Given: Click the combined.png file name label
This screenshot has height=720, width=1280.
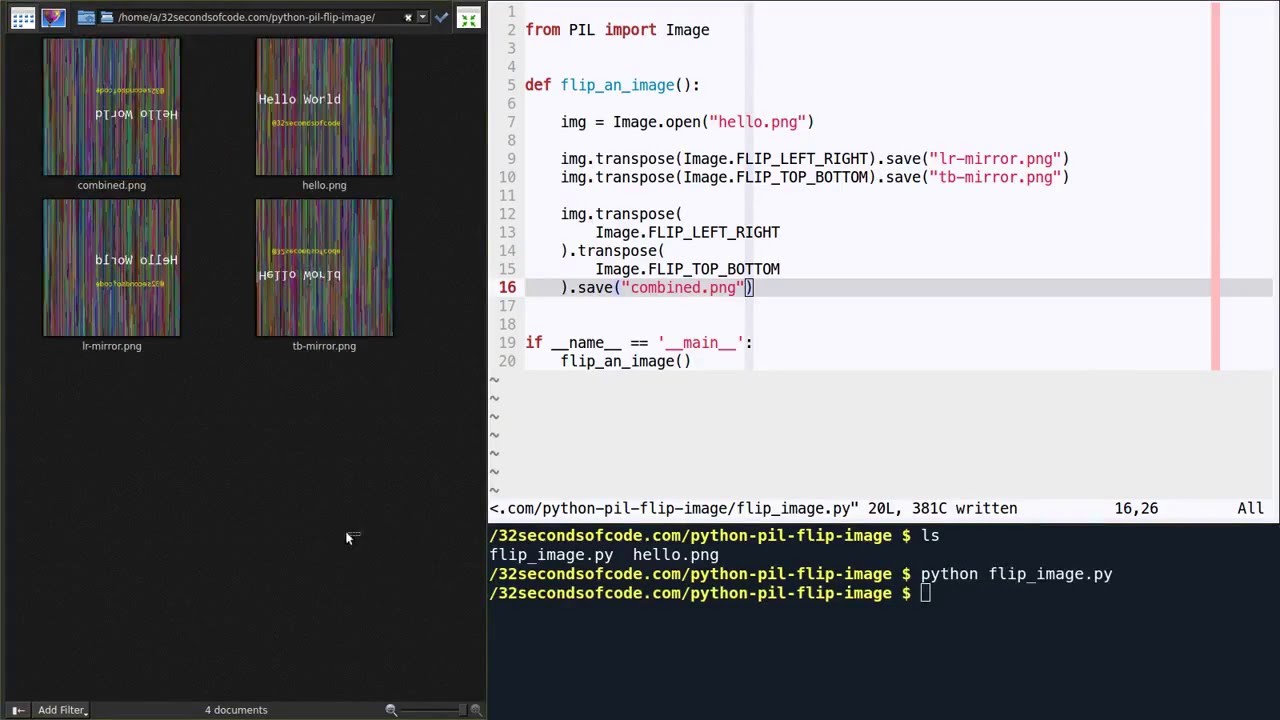Looking at the screenshot, I should click(x=112, y=185).
